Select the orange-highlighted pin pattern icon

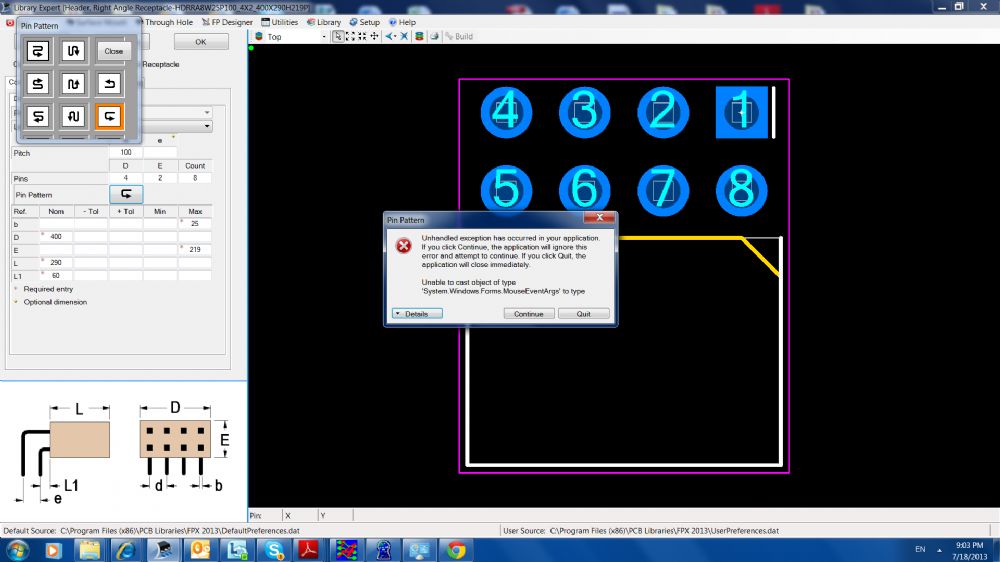109,116
